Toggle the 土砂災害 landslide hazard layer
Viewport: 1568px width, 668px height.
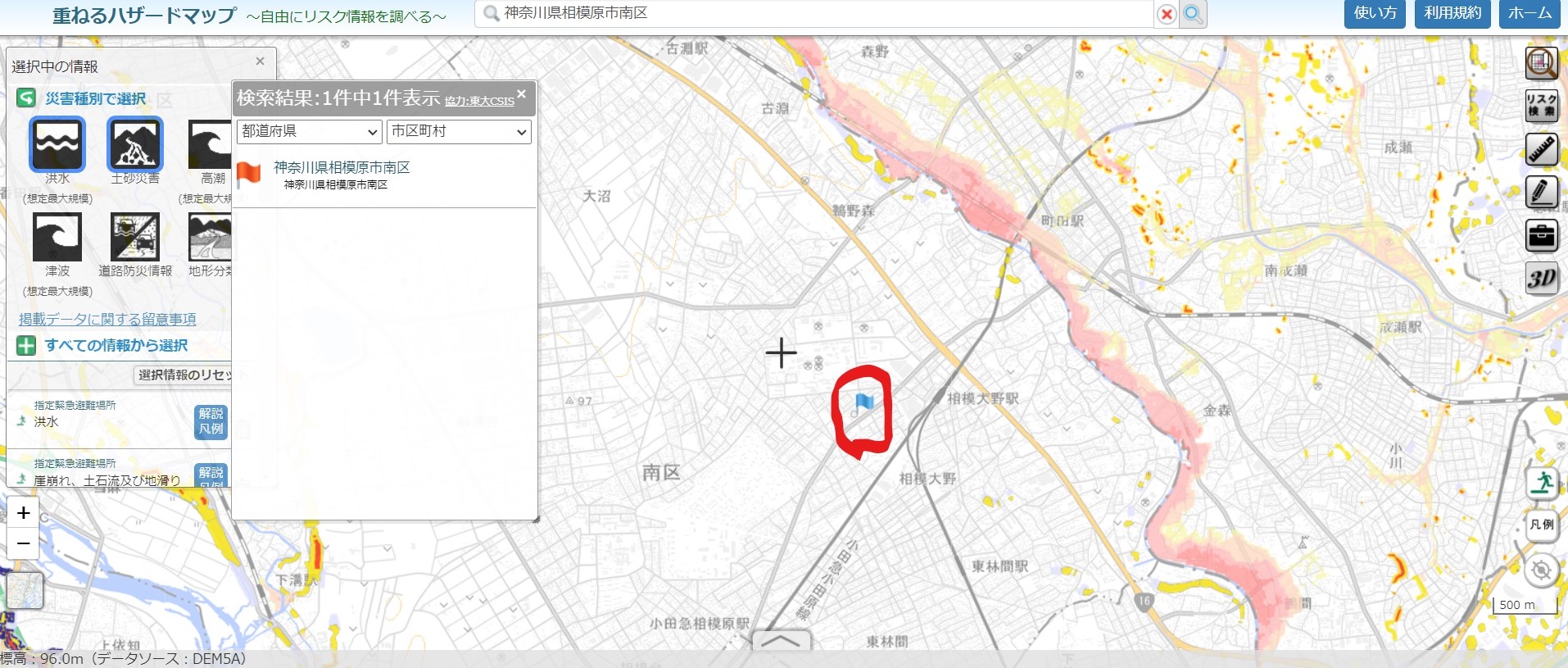pyautogui.click(x=135, y=144)
